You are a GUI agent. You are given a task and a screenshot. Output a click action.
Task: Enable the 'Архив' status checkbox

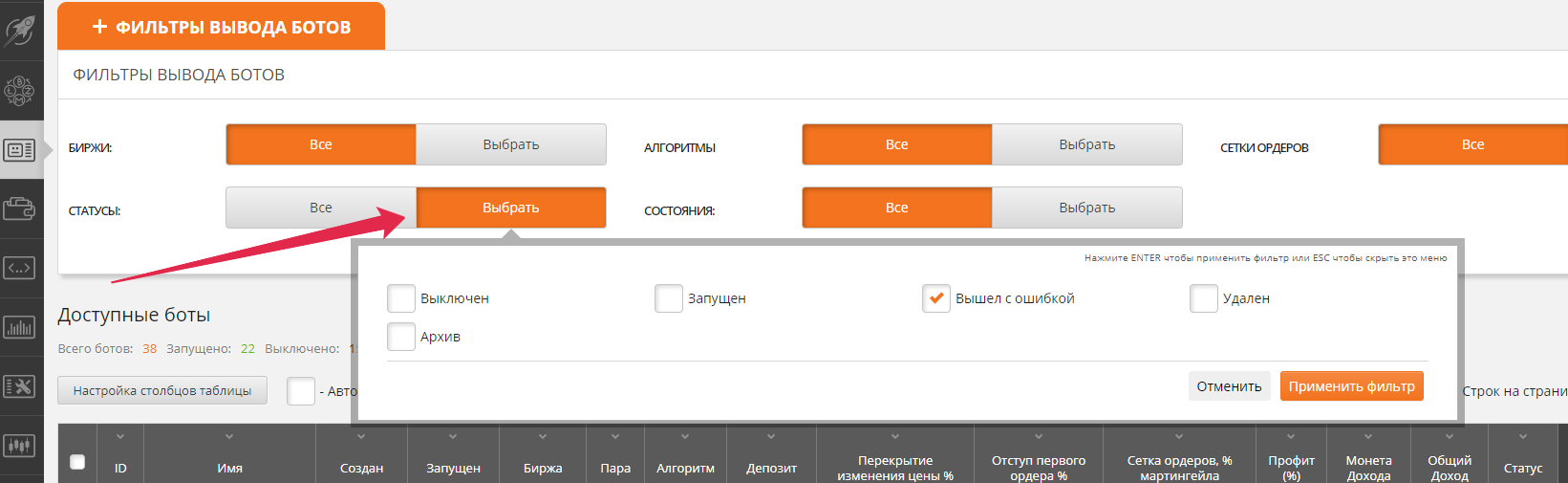(x=401, y=337)
